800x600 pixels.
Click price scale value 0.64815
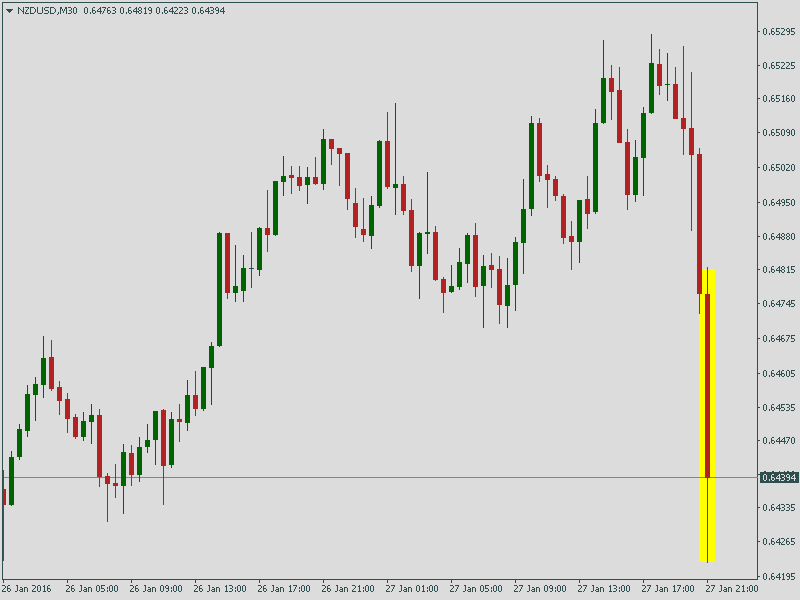click(779, 269)
